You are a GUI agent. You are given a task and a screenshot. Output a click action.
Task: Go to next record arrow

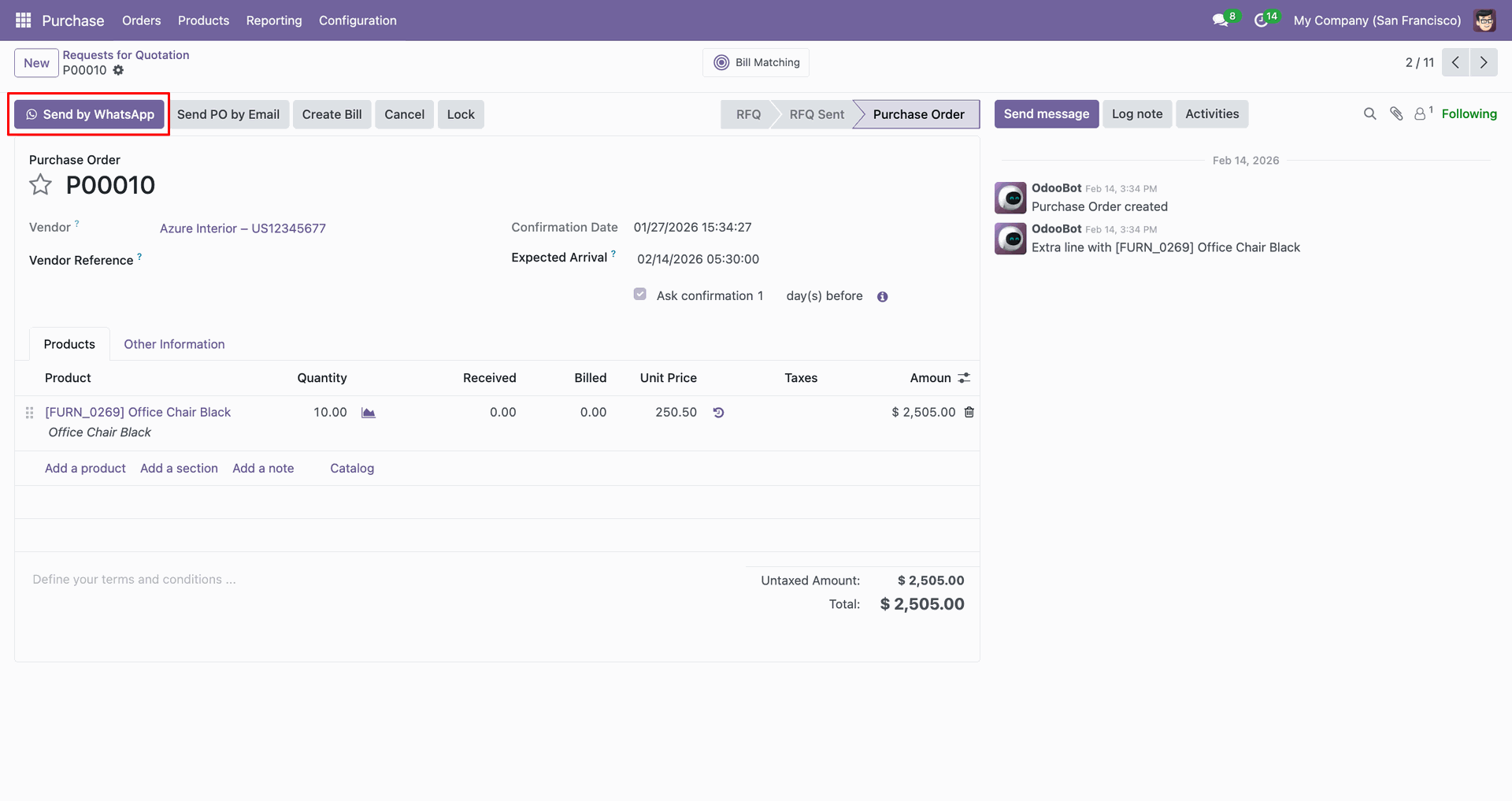[1484, 62]
